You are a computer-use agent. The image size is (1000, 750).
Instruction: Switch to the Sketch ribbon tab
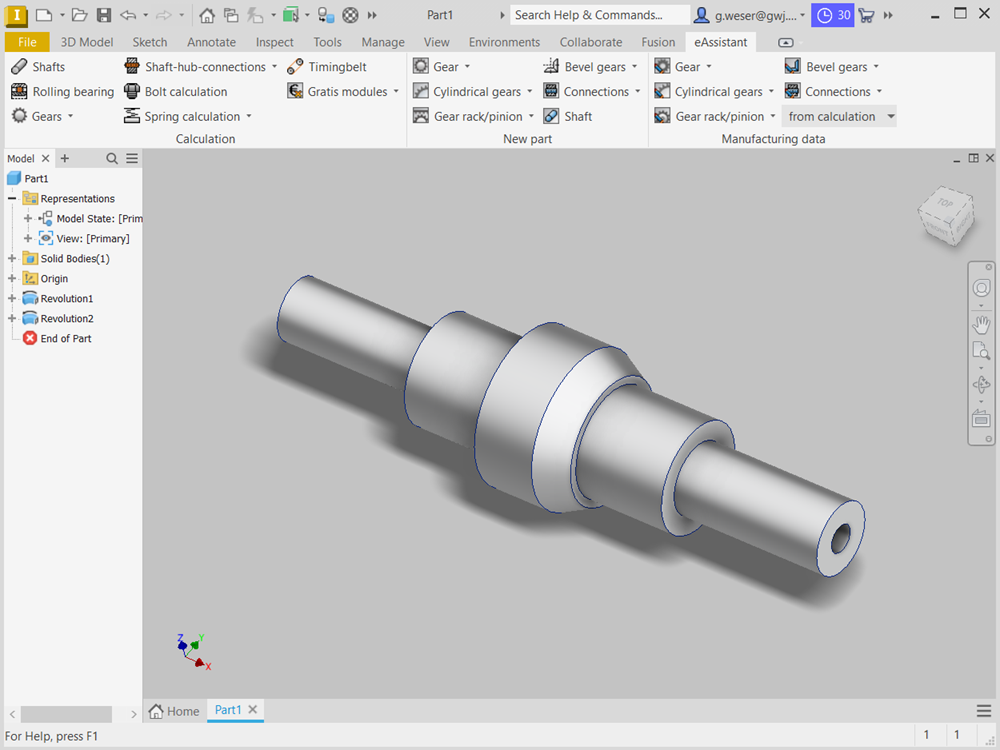150,42
